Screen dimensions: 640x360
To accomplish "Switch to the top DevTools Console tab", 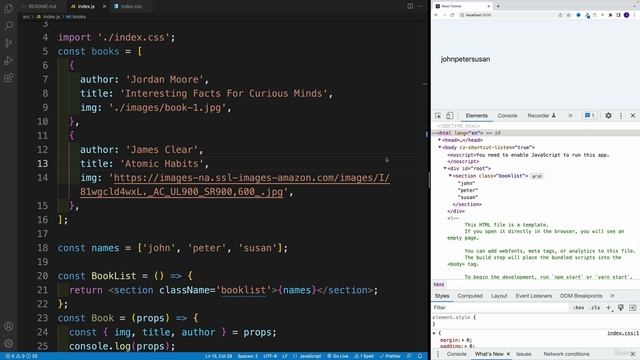I will 507,116.
